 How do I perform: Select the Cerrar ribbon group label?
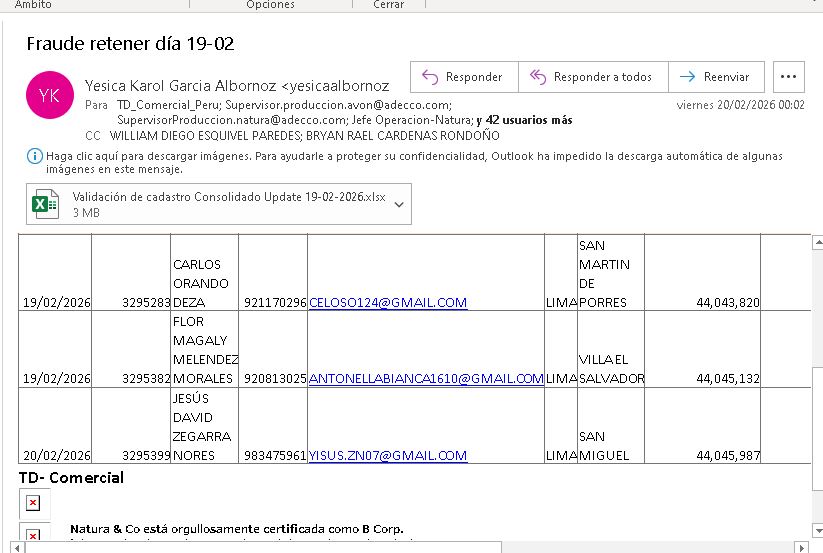tap(388, 5)
